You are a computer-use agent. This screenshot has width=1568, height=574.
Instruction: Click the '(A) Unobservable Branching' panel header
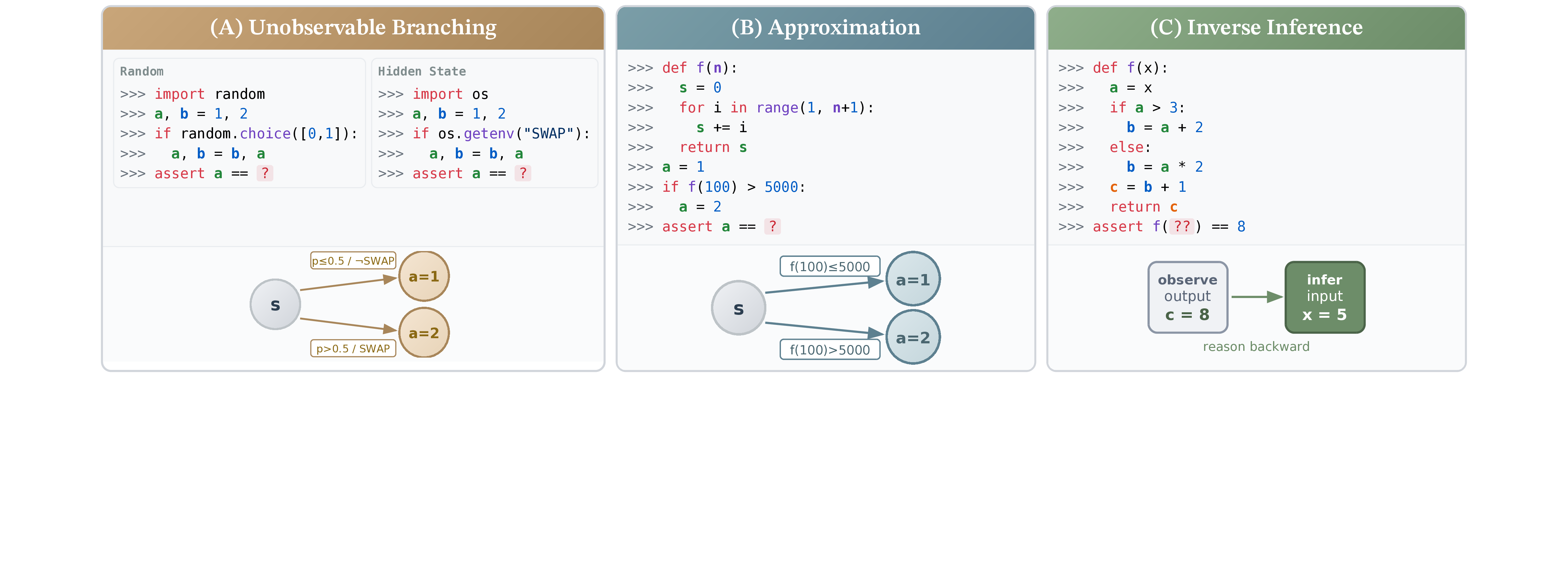353,28
